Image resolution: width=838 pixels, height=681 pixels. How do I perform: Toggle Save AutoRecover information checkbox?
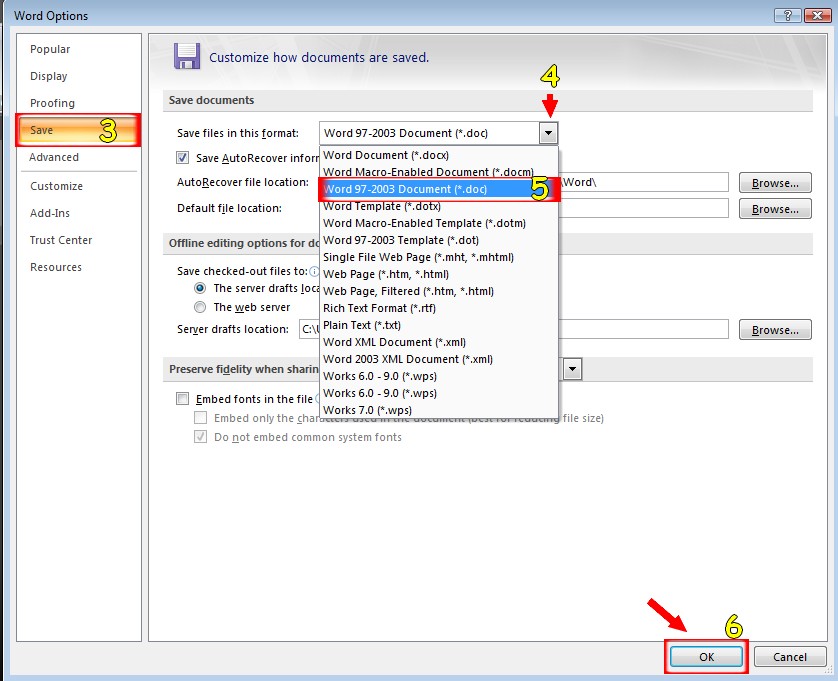pos(183,157)
